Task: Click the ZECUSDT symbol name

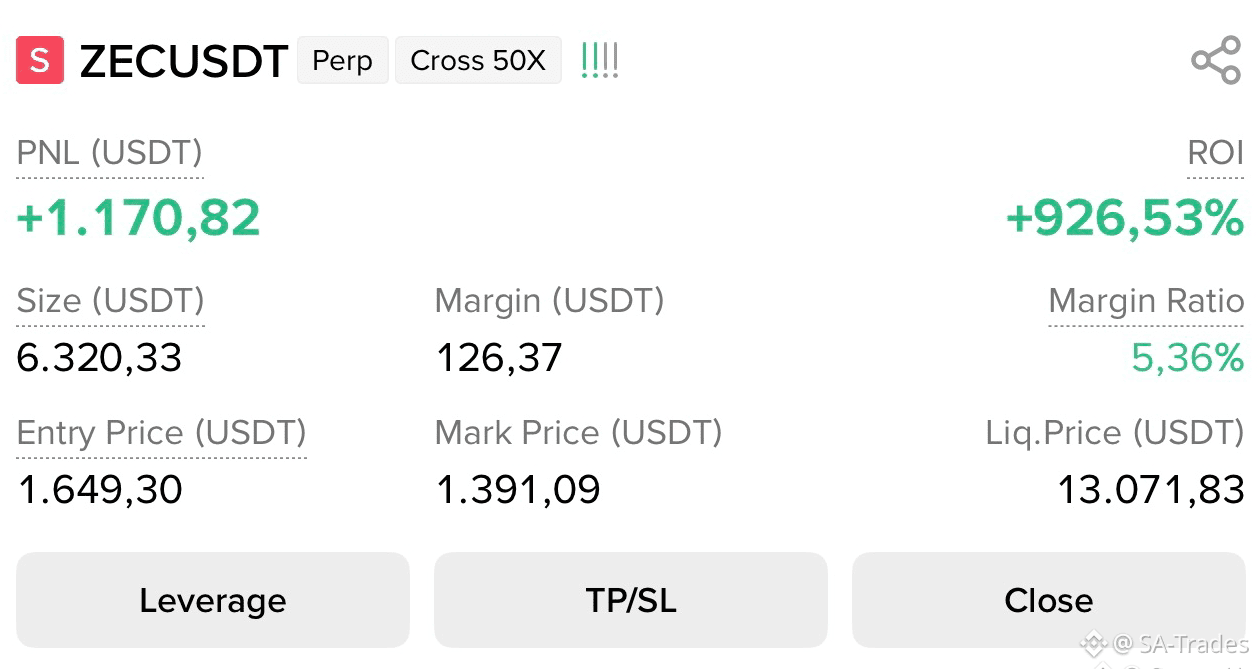Action: coord(184,61)
